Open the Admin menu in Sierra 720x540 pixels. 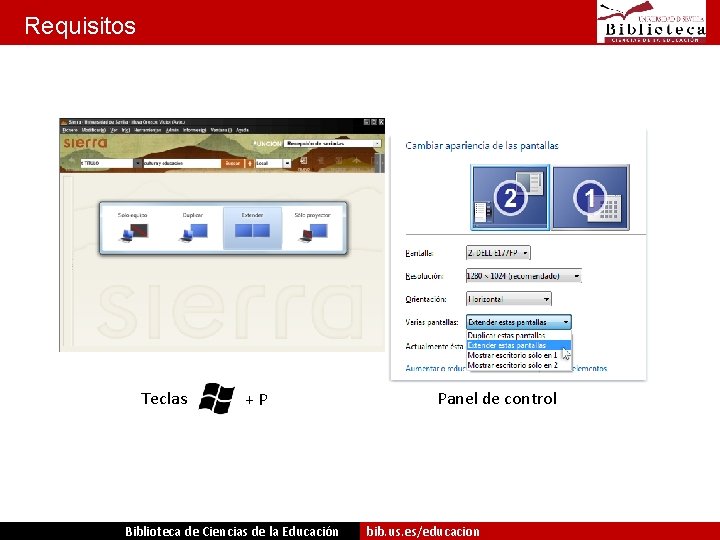pyautogui.click(x=172, y=130)
